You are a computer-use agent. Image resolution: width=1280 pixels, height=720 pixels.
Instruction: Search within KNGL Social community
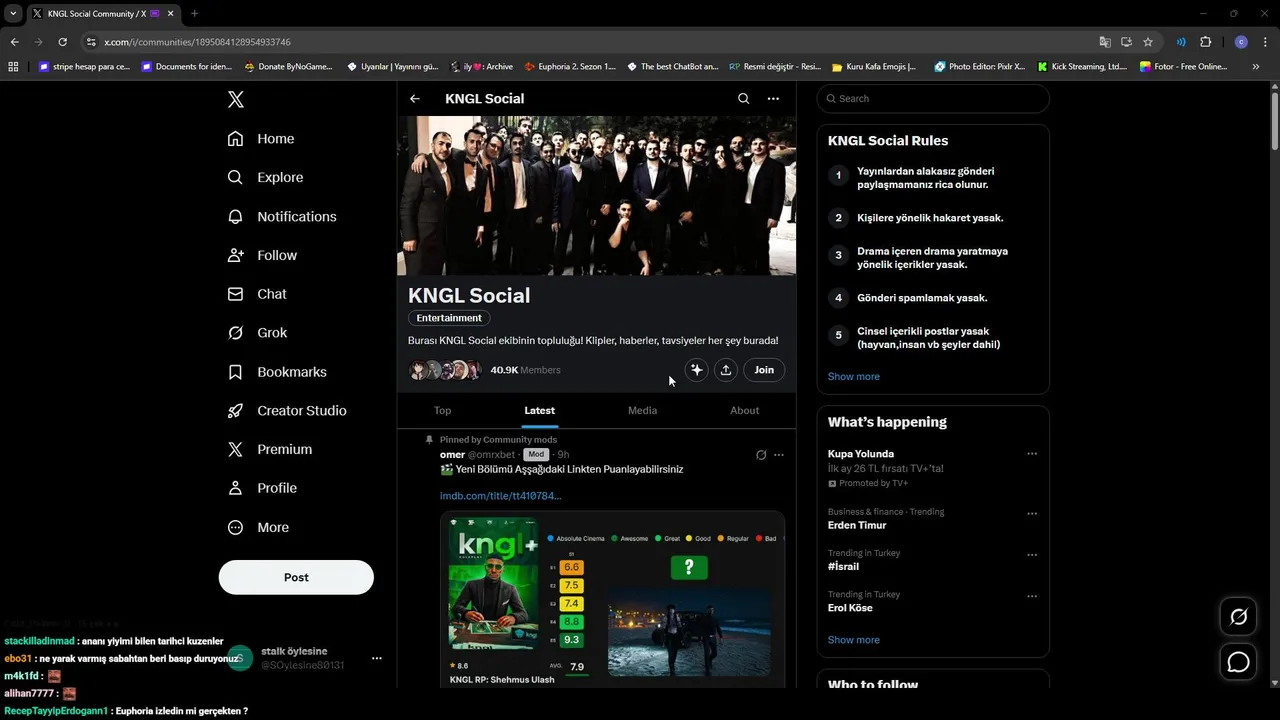pyautogui.click(x=743, y=99)
